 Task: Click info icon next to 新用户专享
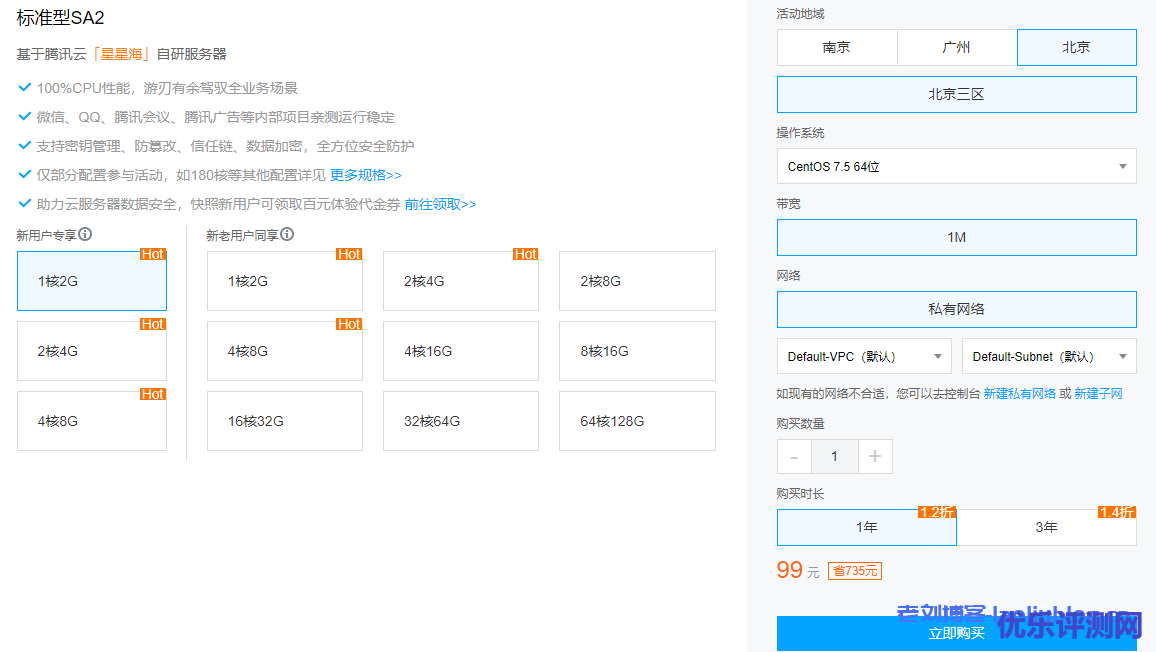pos(86,234)
